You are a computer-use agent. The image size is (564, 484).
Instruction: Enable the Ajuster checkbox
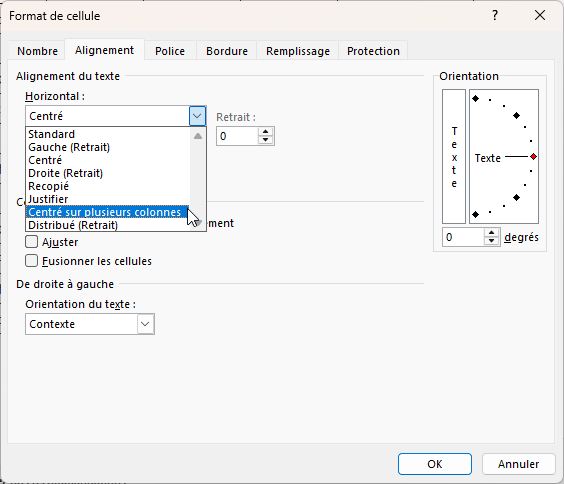click(32, 242)
